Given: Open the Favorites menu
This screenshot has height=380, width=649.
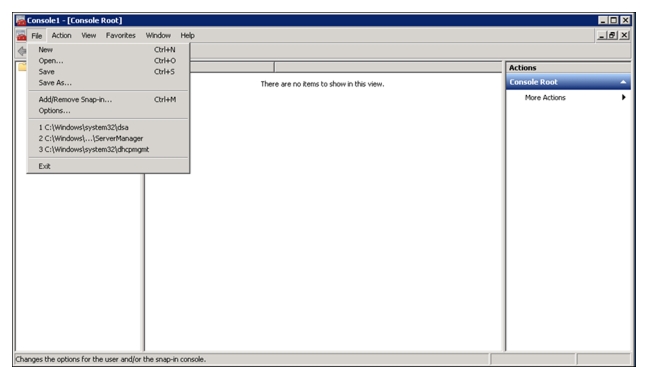Looking at the screenshot, I should click(120, 36).
